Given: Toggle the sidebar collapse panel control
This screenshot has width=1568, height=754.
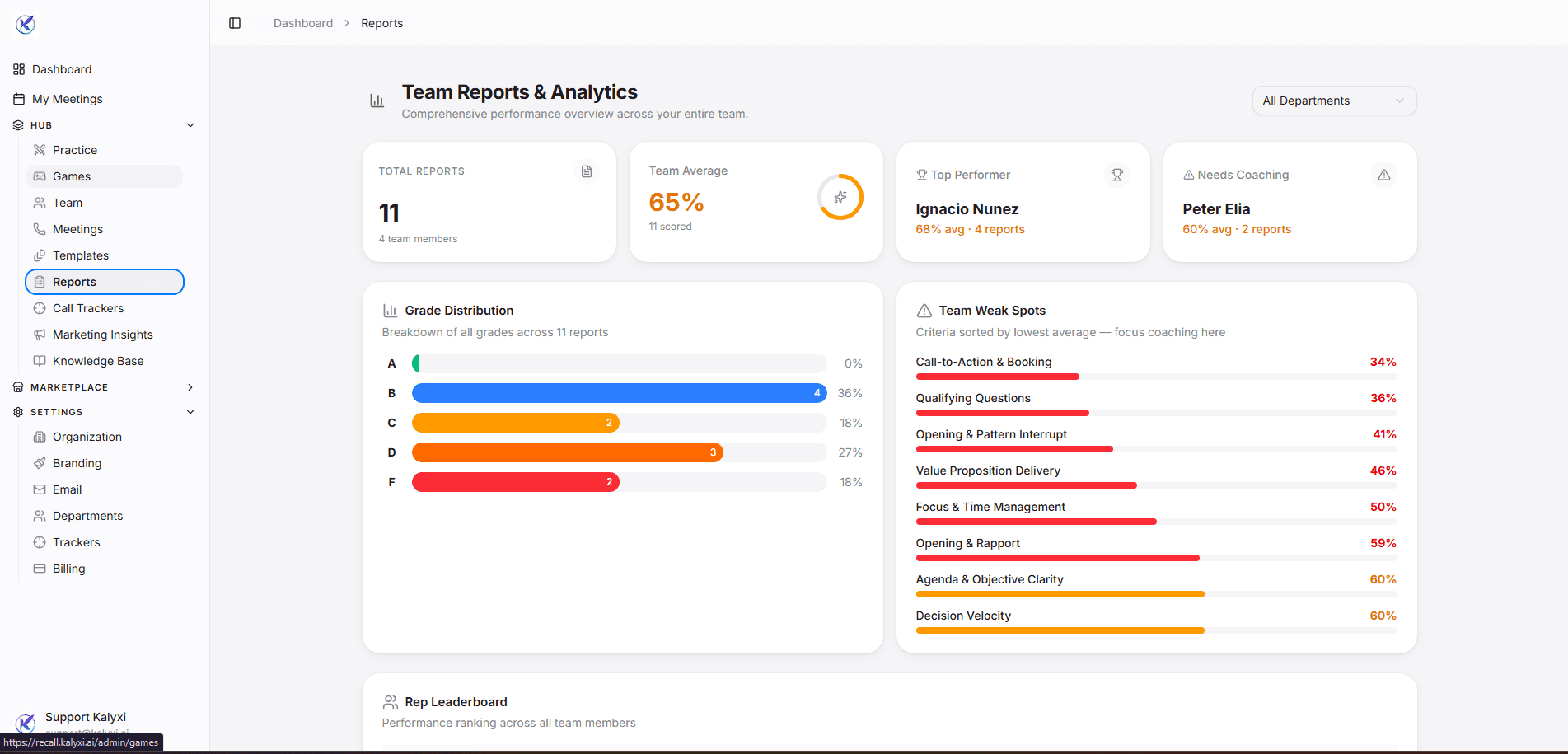Looking at the screenshot, I should coord(235,22).
